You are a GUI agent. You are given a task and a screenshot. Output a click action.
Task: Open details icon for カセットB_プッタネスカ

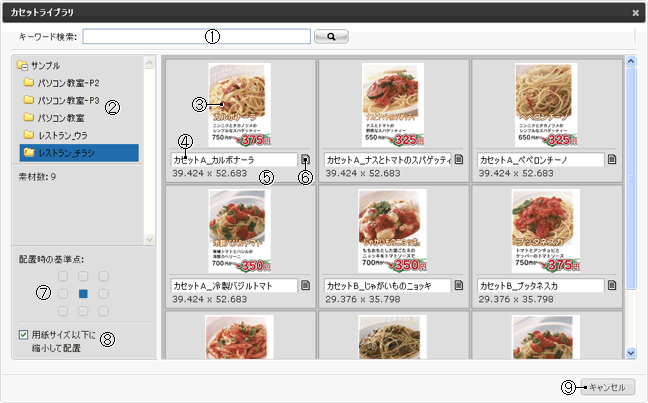pyautogui.click(x=612, y=285)
